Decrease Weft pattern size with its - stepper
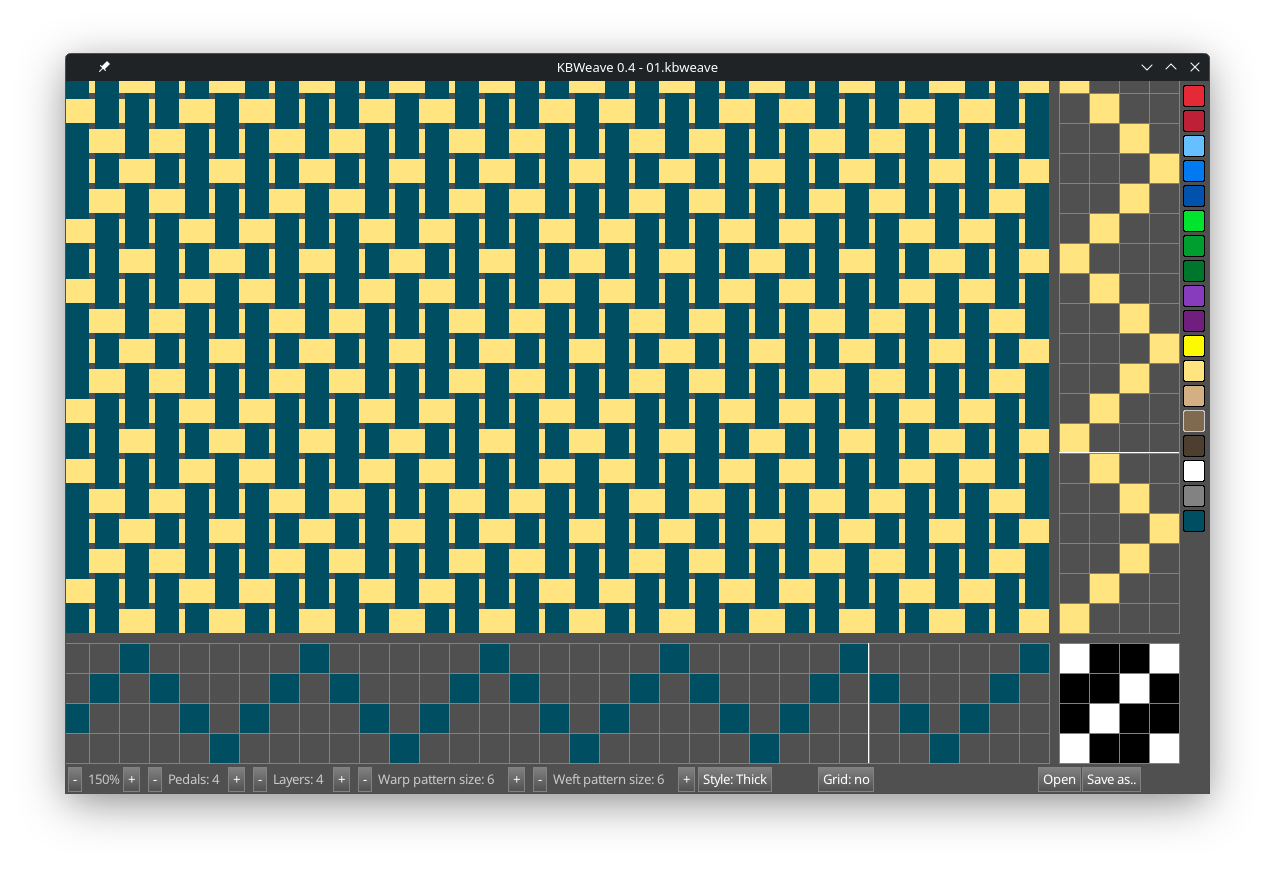 coord(540,779)
